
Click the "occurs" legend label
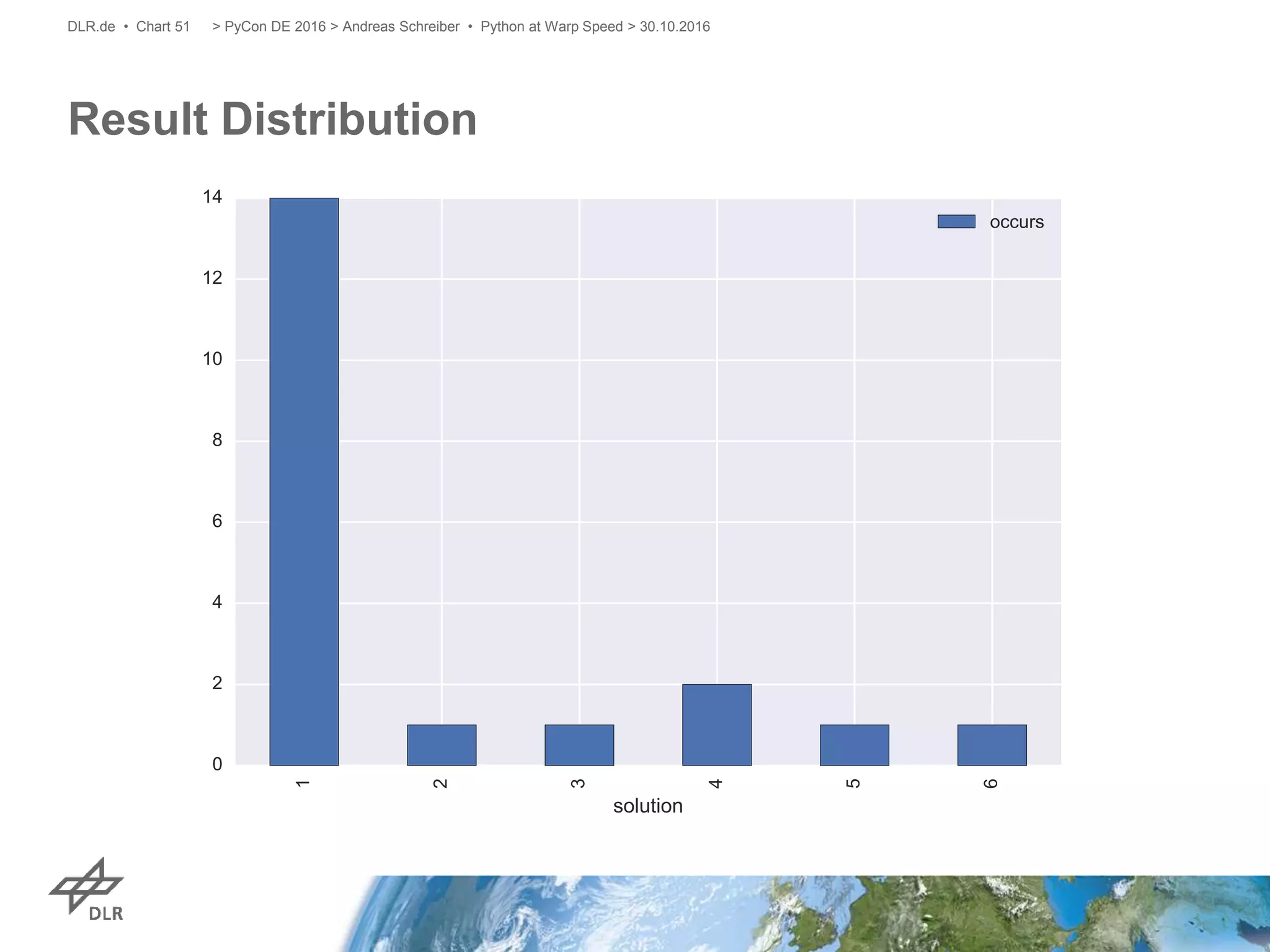[x=1016, y=222]
